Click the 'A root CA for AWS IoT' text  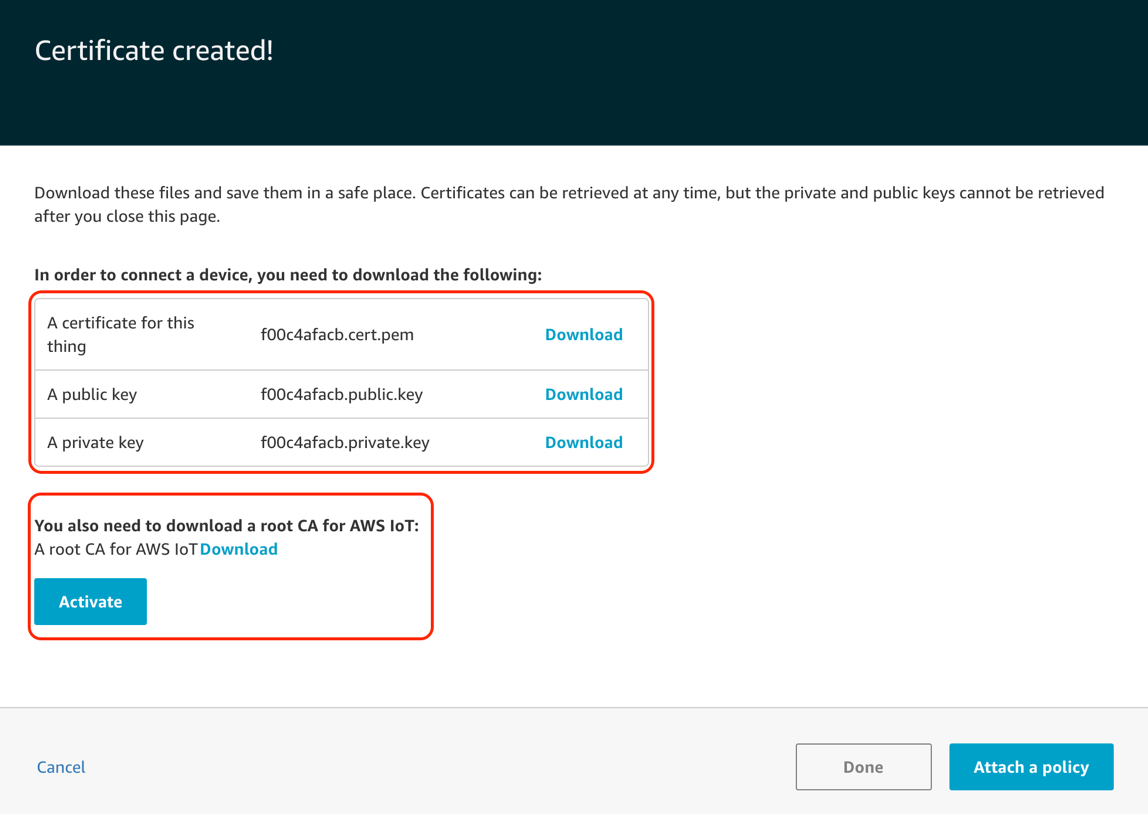pyautogui.click(x=116, y=550)
